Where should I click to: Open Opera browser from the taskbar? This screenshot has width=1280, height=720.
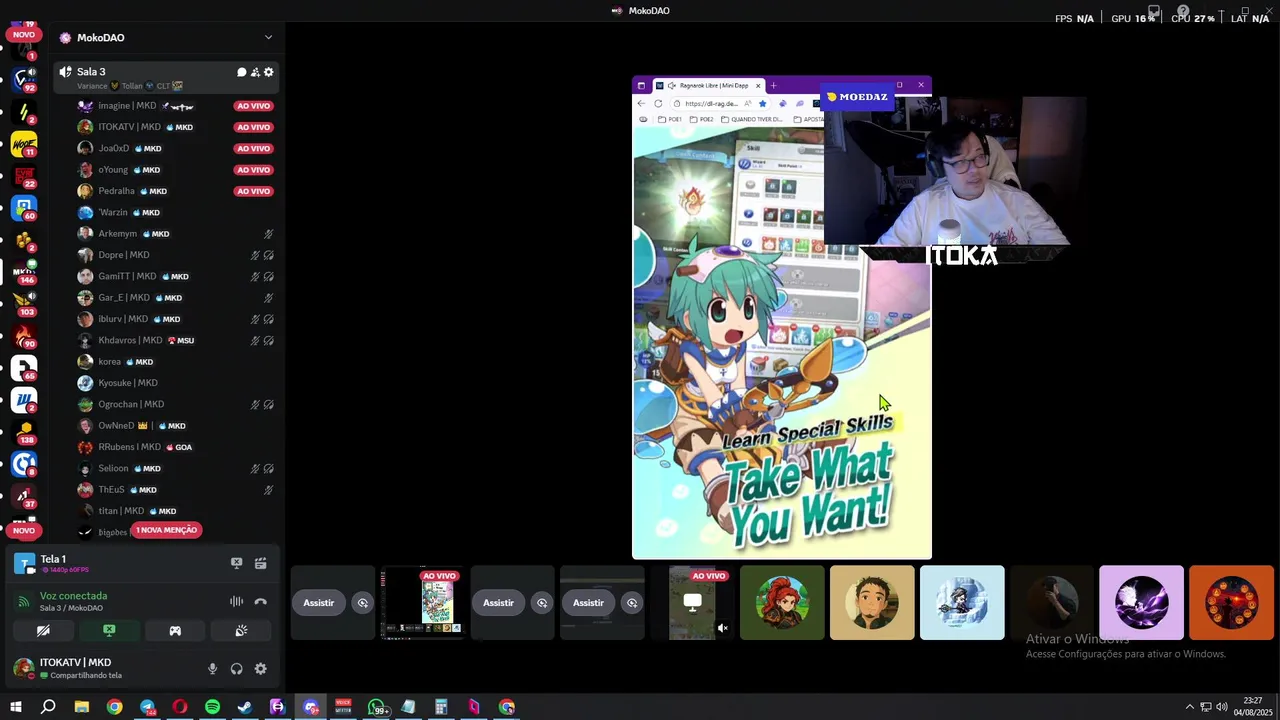coord(180,707)
